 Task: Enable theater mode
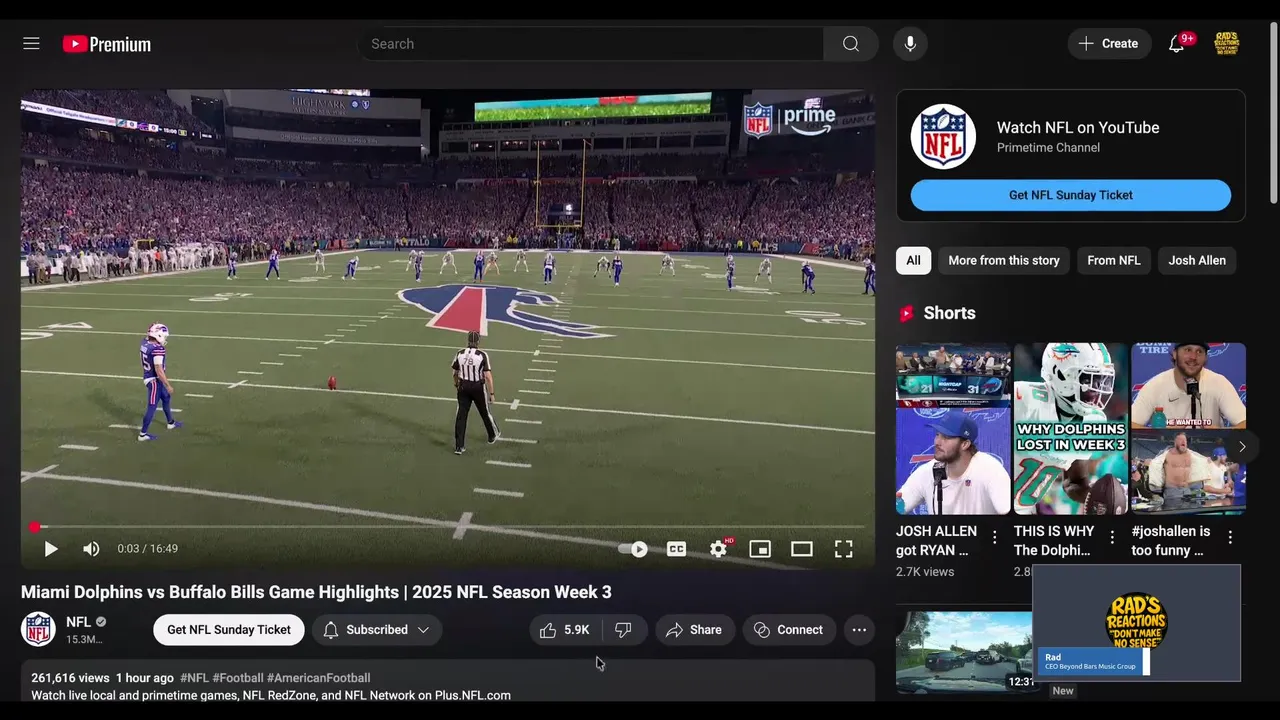802,549
